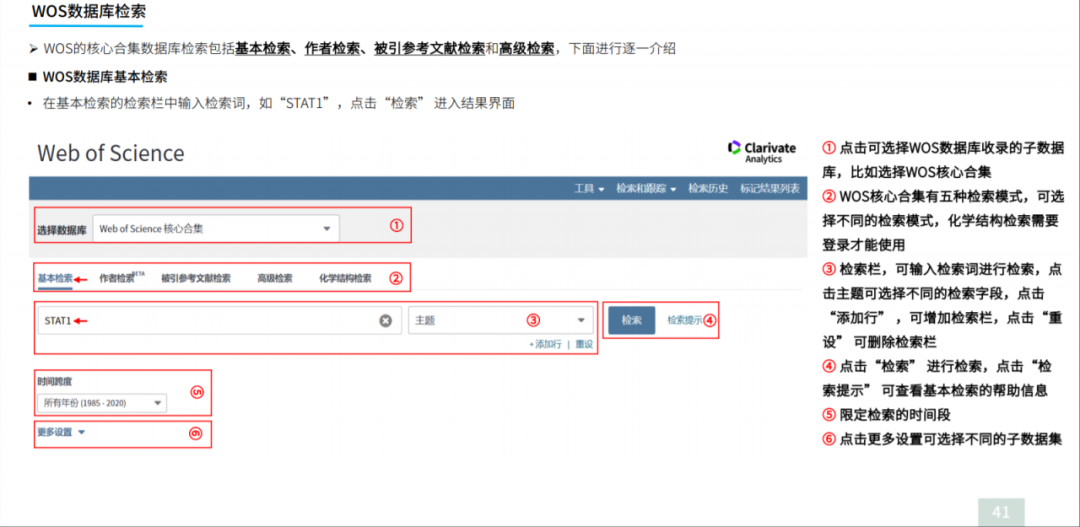Open the 检索提示 link
This screenshot has width=1080, height=527.
[685, 320]
